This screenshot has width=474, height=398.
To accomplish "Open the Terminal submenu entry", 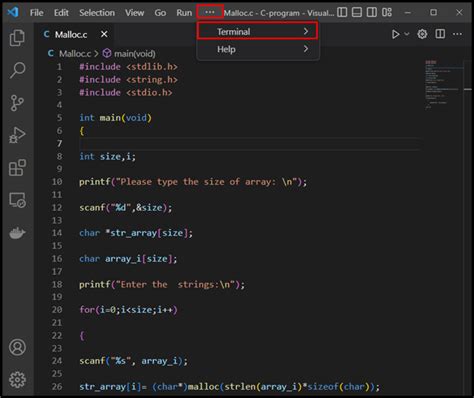I will tap(257, 32).
